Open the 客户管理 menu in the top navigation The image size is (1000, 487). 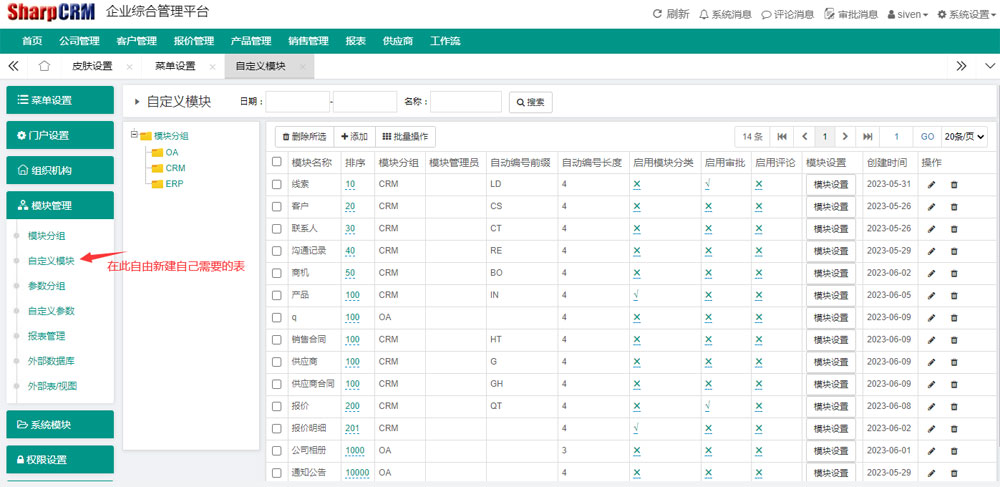tap(136, 41)
